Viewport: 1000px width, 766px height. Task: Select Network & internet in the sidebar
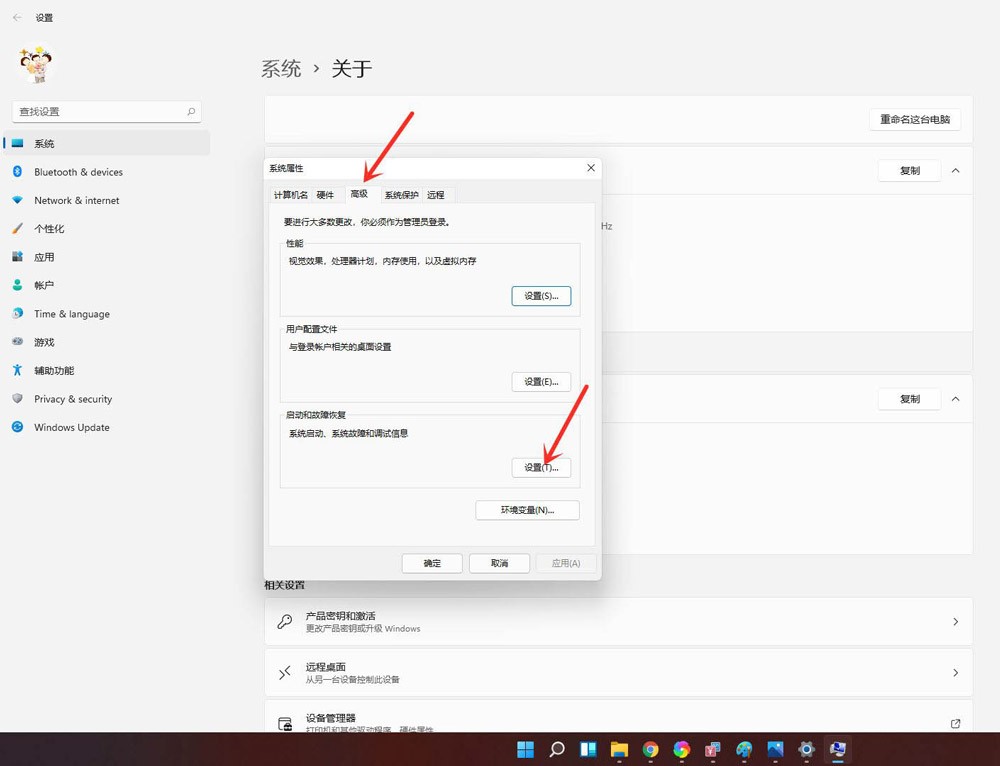tap(76, 200)
